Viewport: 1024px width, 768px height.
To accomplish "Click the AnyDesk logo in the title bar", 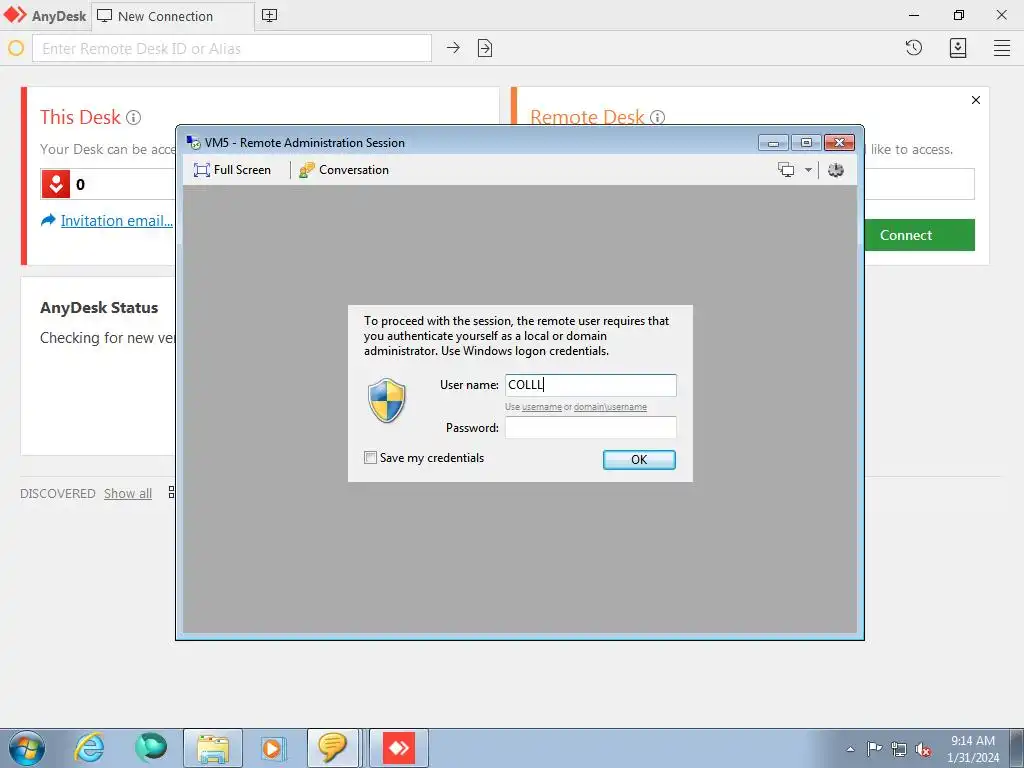I will [x=15, y=15].
